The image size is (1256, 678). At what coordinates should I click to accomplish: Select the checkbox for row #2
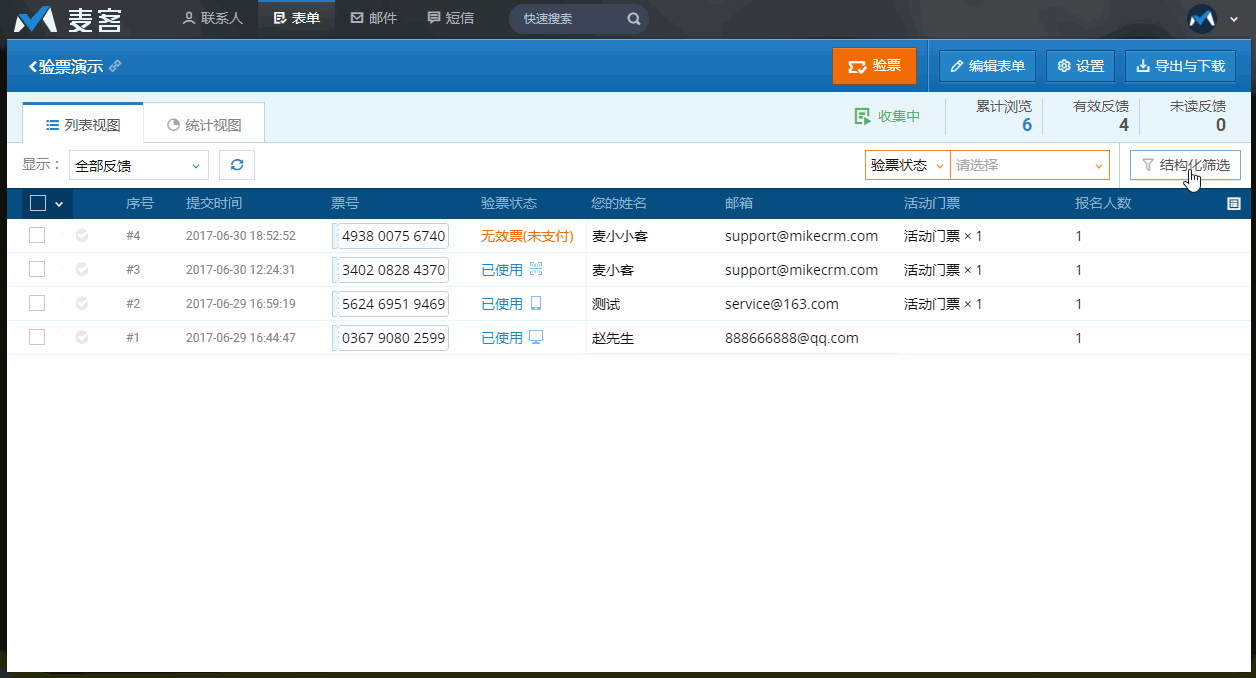click(37, 303)
